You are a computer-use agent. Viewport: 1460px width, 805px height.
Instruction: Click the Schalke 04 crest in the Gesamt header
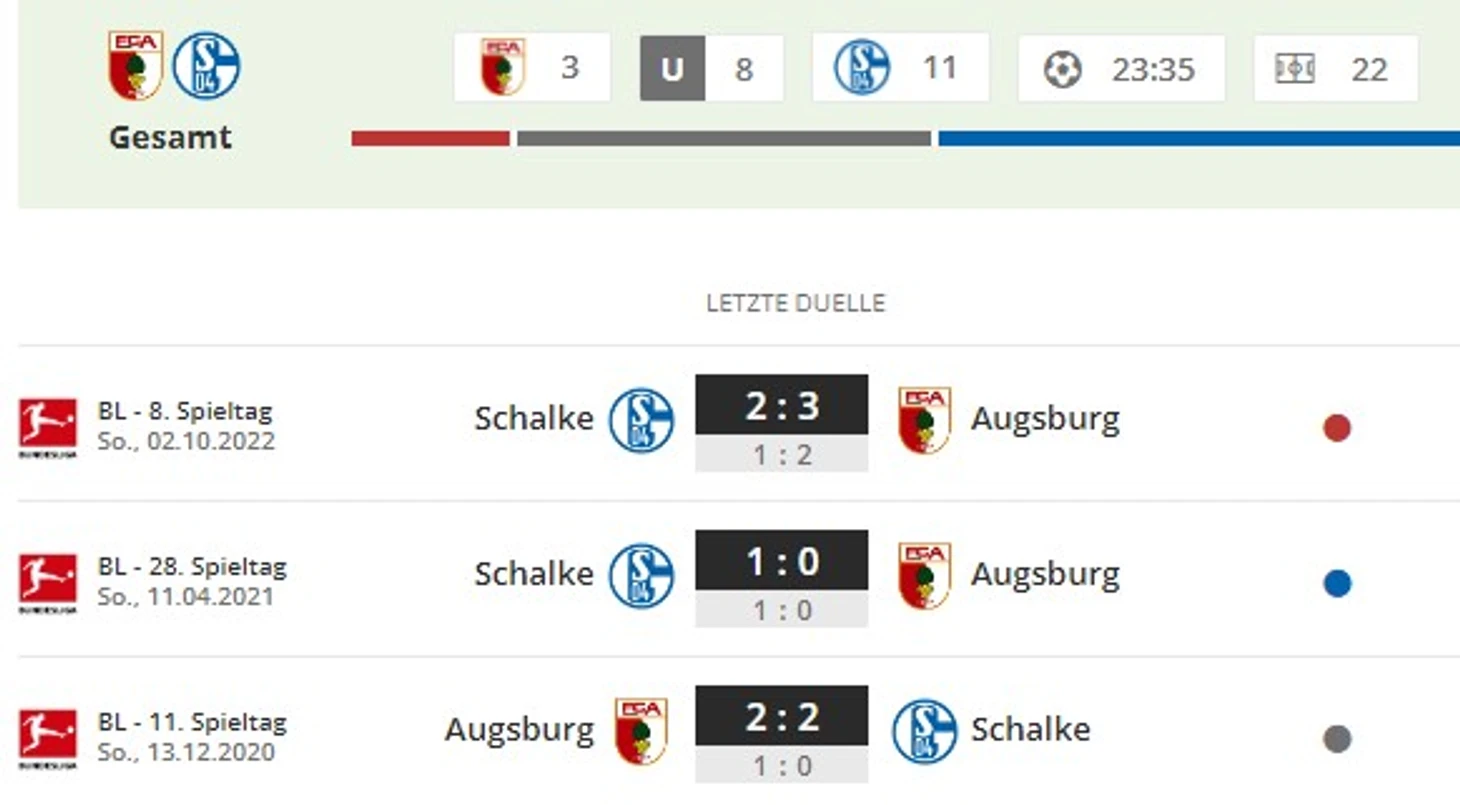point(206,66)
